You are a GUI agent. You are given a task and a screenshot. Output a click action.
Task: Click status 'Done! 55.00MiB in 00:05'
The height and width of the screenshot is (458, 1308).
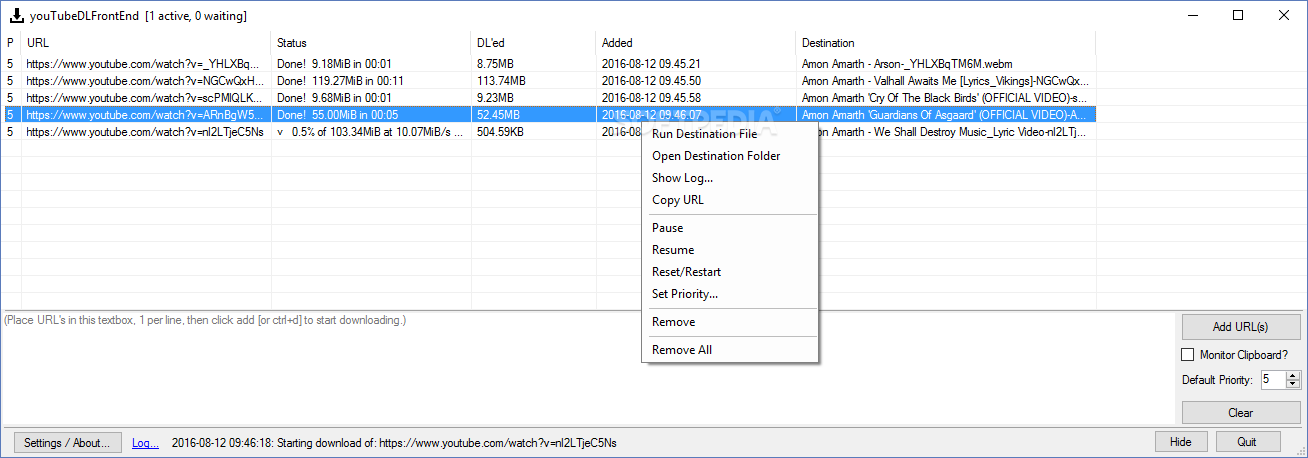tap(337, 115)
